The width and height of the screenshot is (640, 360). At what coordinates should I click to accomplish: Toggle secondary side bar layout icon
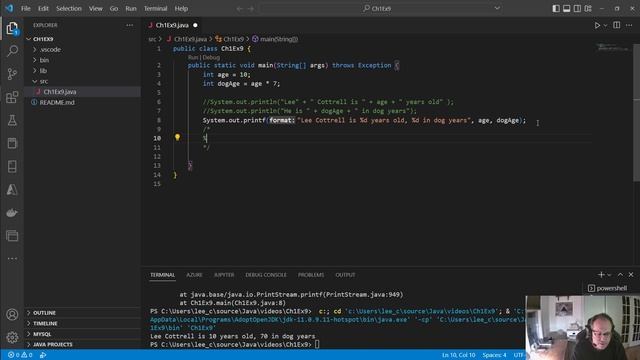tap(577, 8)
